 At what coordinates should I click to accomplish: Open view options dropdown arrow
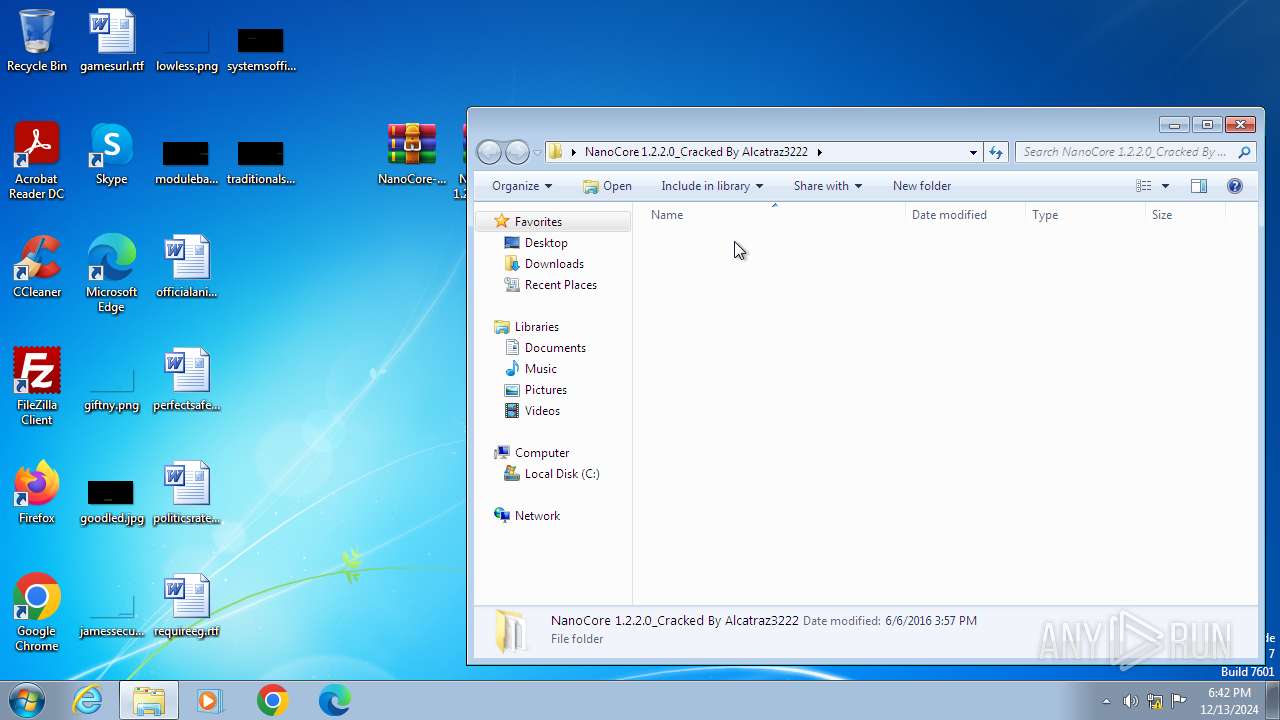1165,186
